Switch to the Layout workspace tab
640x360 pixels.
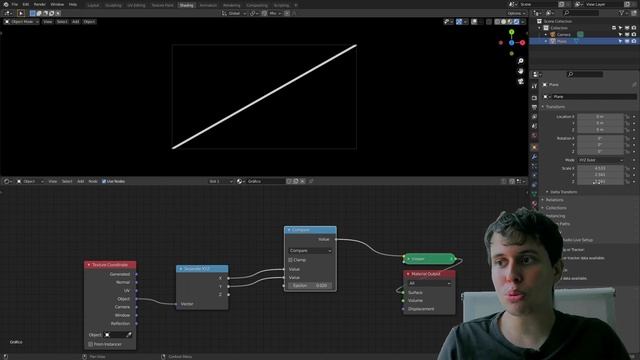pyautogui.click(x=93, y=5)
